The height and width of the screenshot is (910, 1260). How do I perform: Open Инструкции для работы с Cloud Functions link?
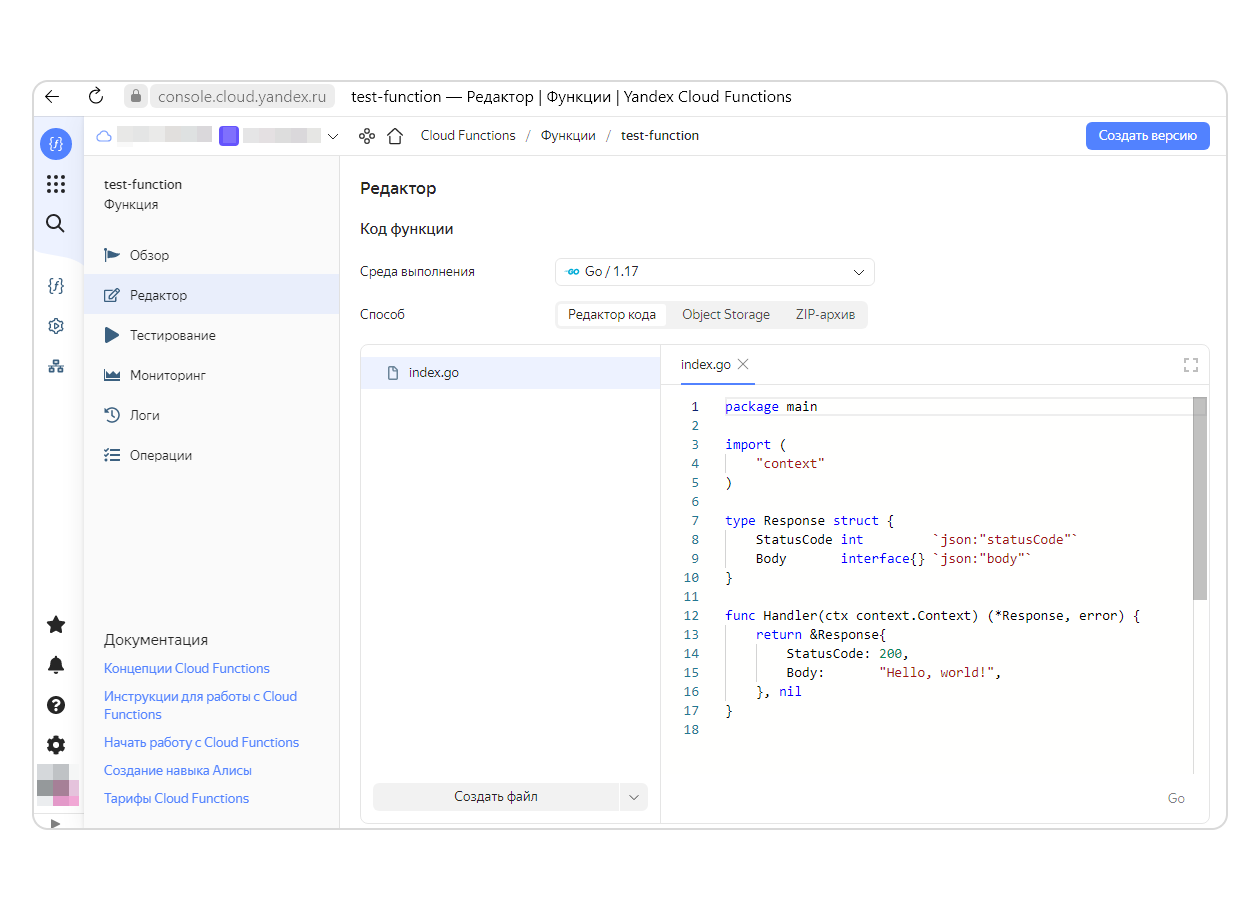[x=200, y=705]
